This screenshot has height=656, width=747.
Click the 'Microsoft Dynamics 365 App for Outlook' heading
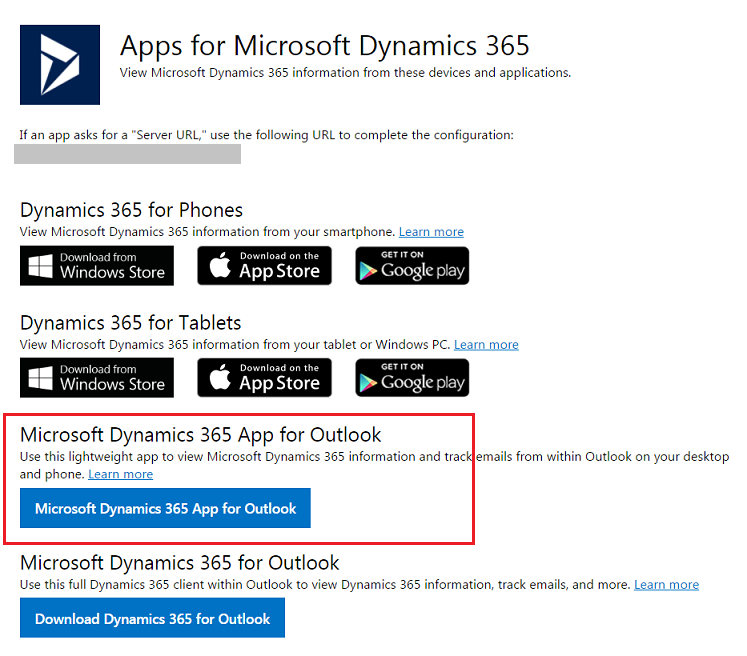coord(201,435)
